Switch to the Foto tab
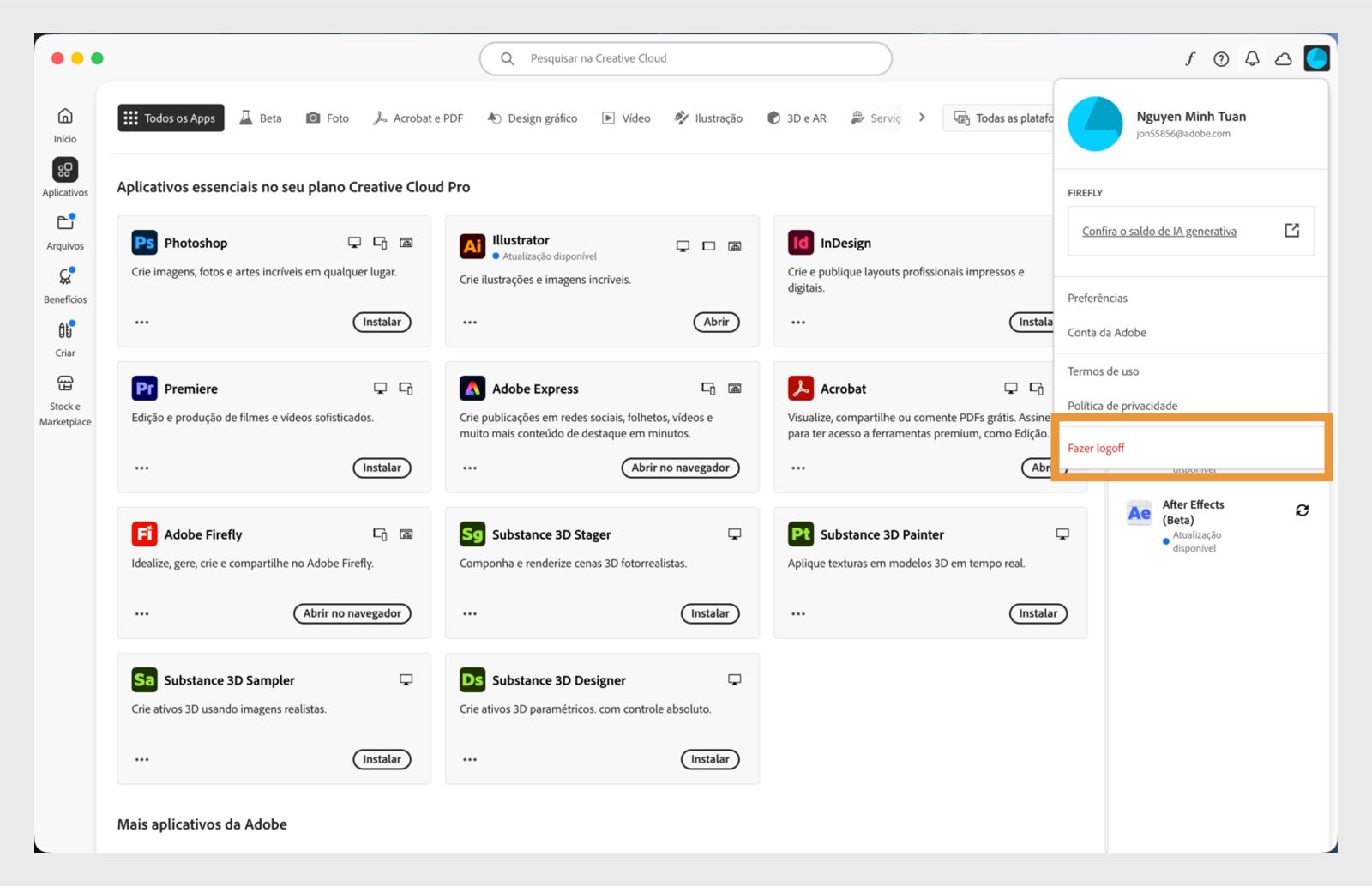Viewport: 1372px width, 887px height. pos(328,118)
